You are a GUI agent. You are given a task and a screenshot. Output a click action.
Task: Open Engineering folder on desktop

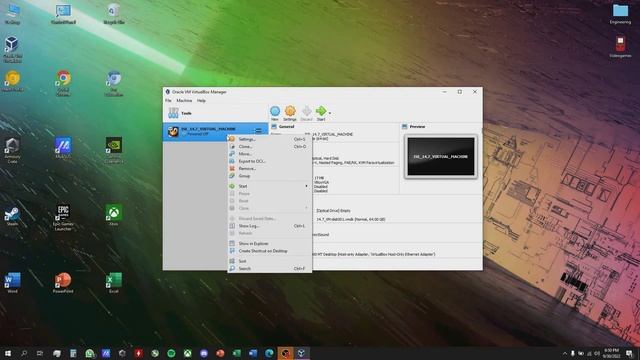pos(620,14)
